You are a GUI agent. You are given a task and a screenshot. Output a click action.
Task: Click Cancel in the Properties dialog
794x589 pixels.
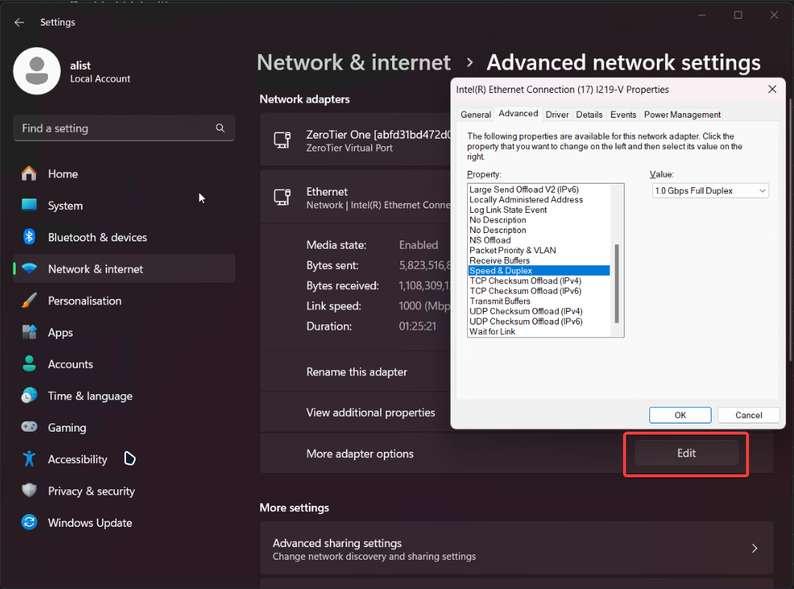(748, 415)
